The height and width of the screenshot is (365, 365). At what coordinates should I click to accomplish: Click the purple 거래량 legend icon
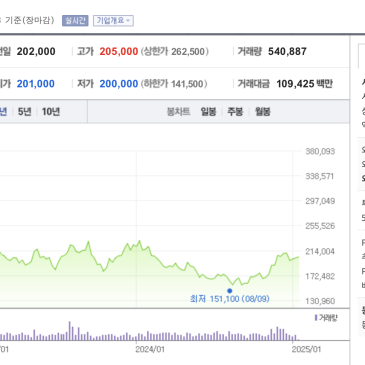point(316,318)
